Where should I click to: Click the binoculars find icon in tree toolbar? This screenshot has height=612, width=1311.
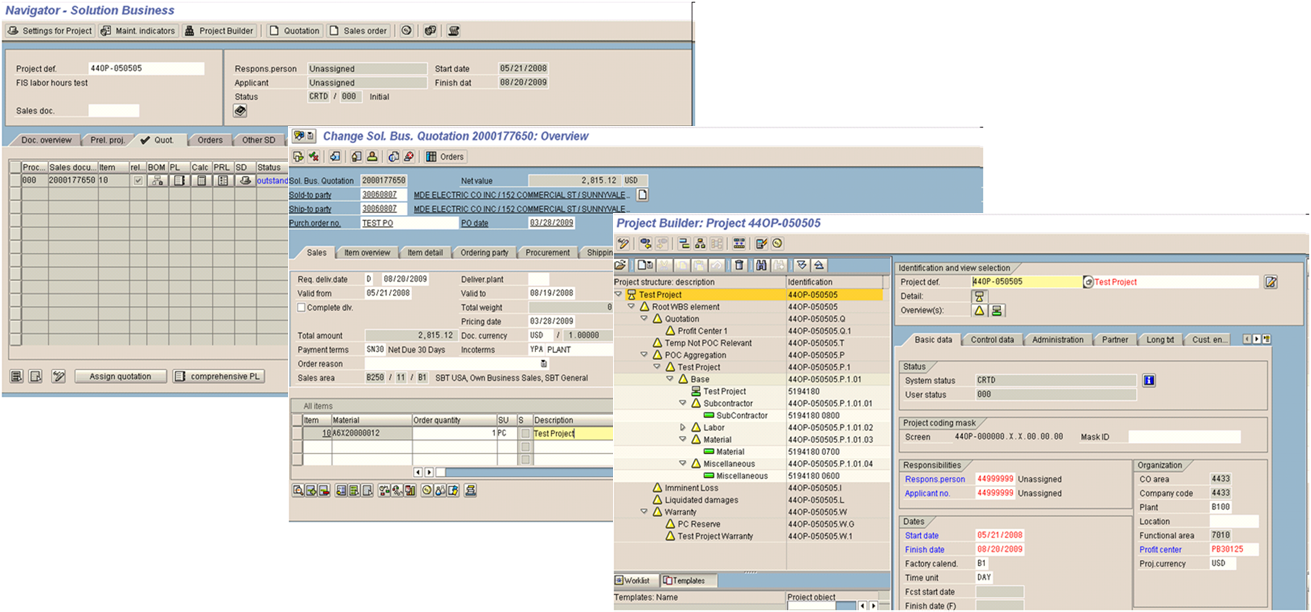coord(762,265)
